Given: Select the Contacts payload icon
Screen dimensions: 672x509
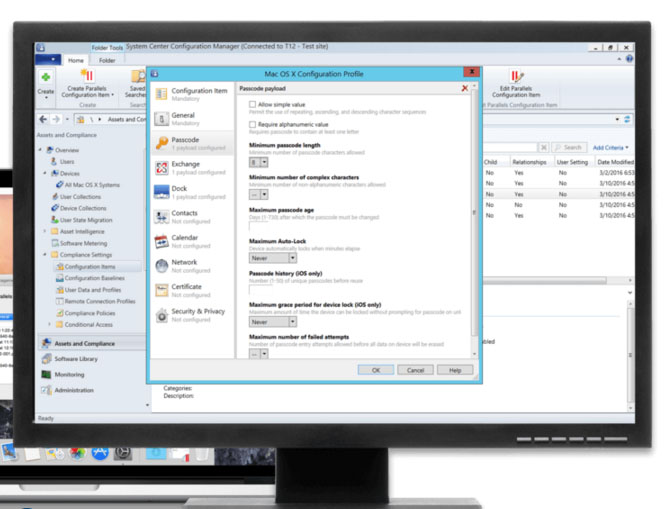Looking at the screenshot, I should point(162,217).
